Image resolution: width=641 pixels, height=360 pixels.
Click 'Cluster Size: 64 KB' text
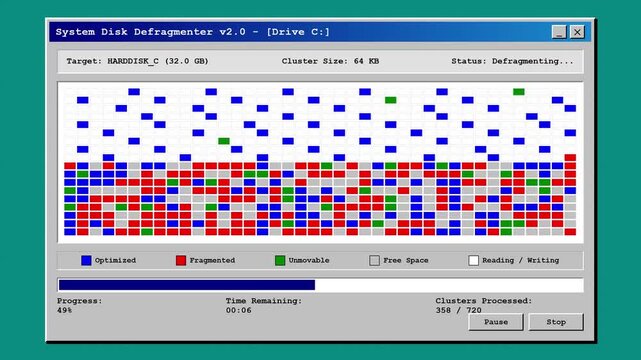330,61
